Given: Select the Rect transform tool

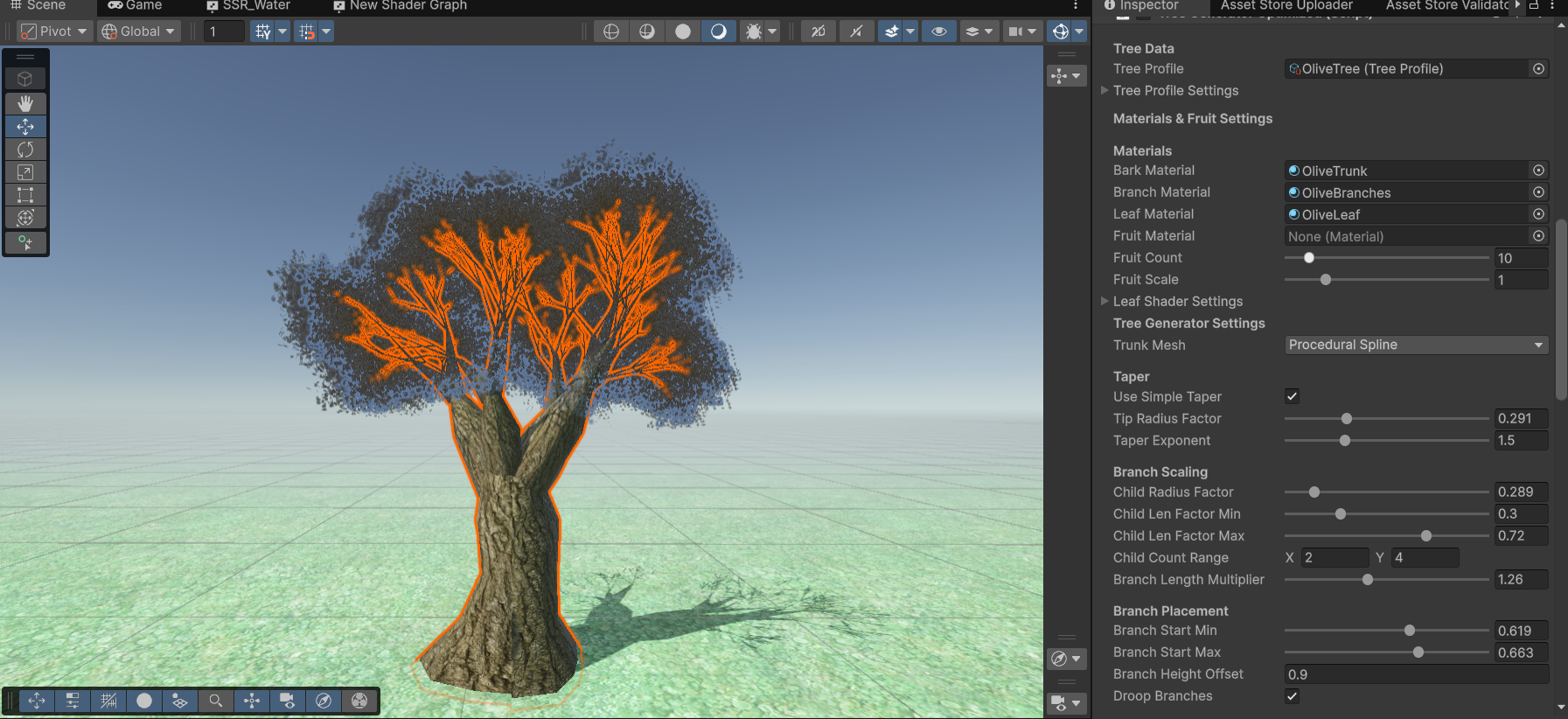Looking at the screenshot, I should tap(25, 195).
